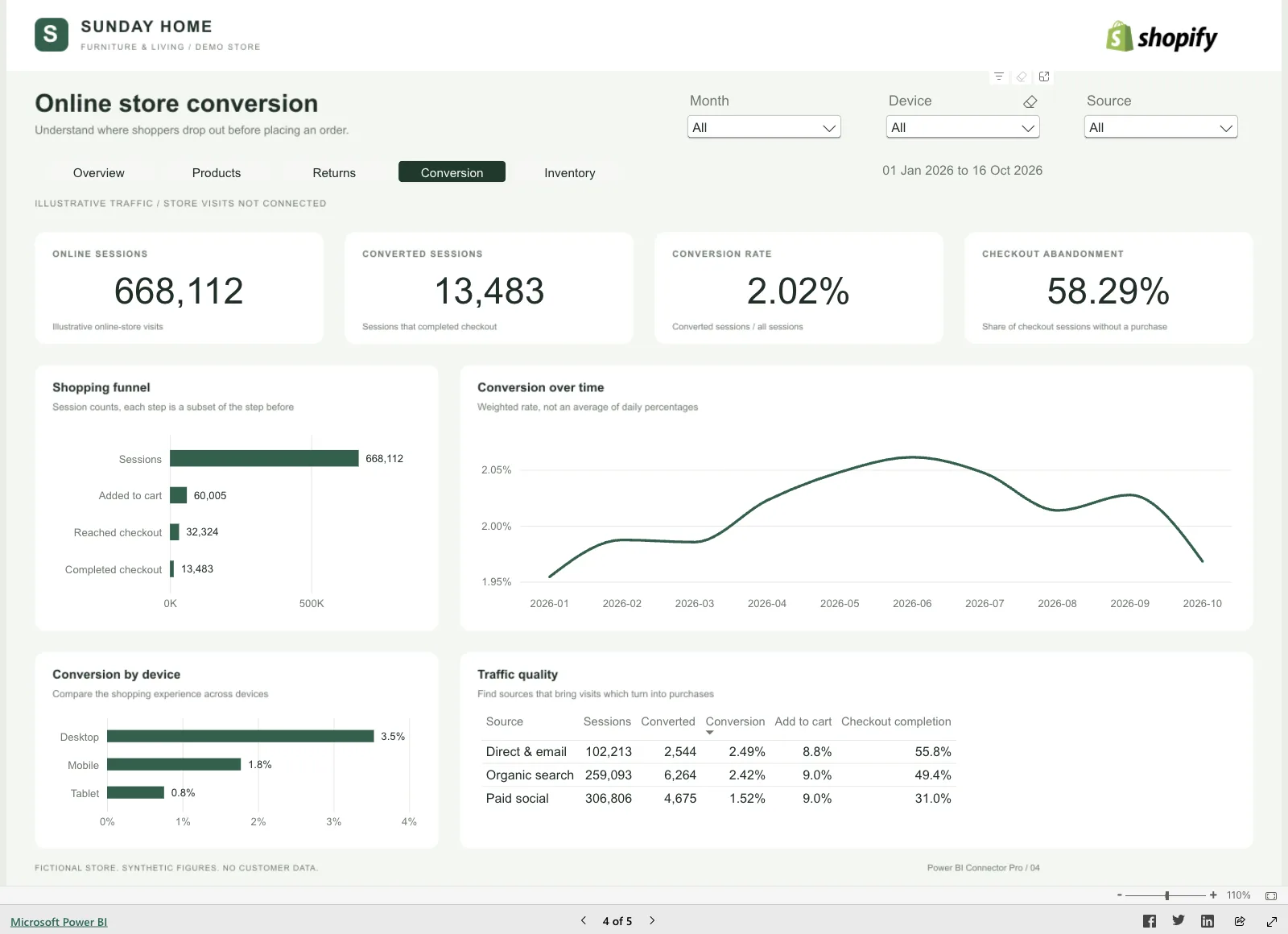
Task: Click the Conversion Rate value 2.02%
Action: tap(799, 291)
